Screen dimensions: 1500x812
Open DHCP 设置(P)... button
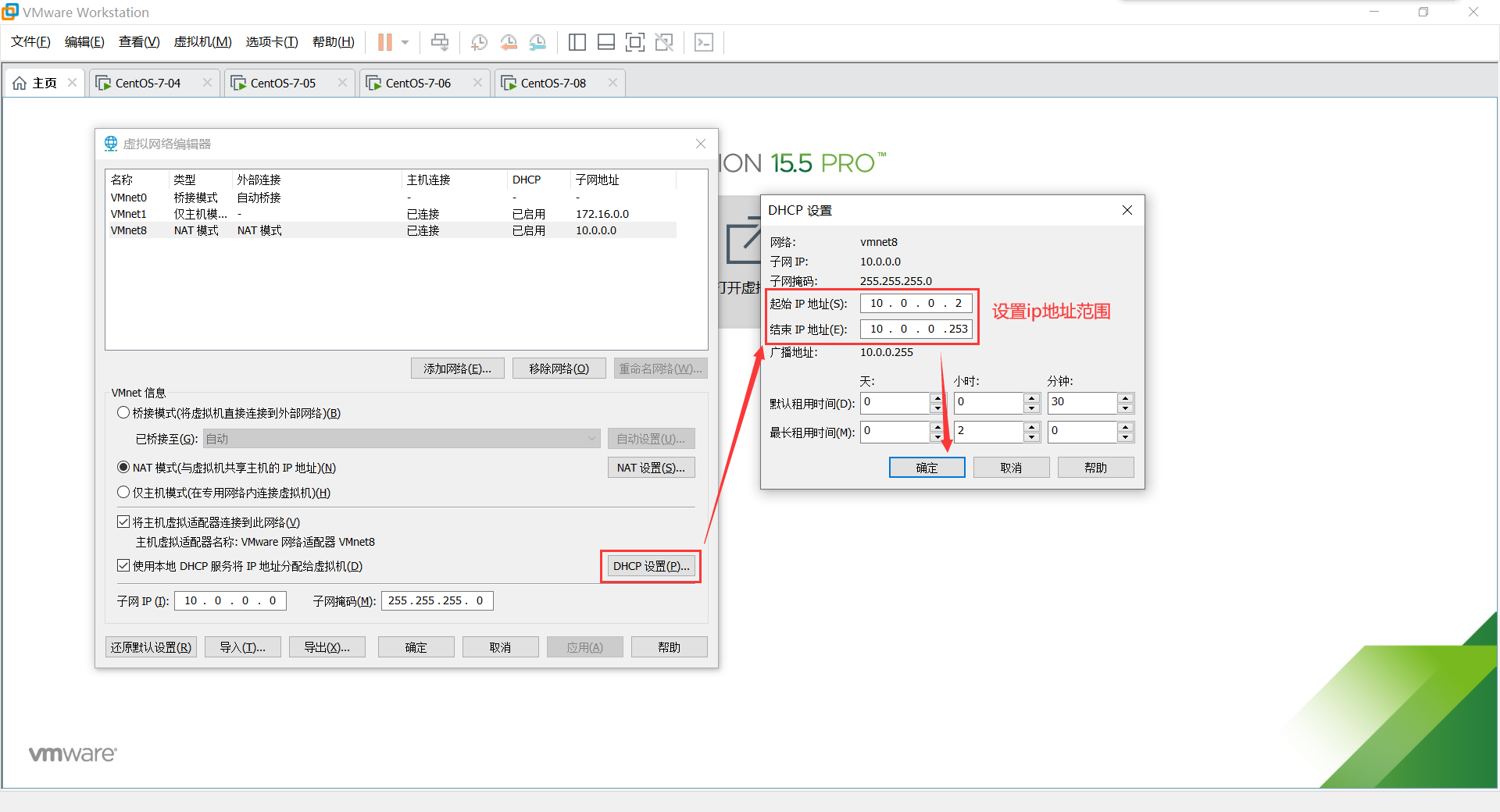tap(652, 566)
